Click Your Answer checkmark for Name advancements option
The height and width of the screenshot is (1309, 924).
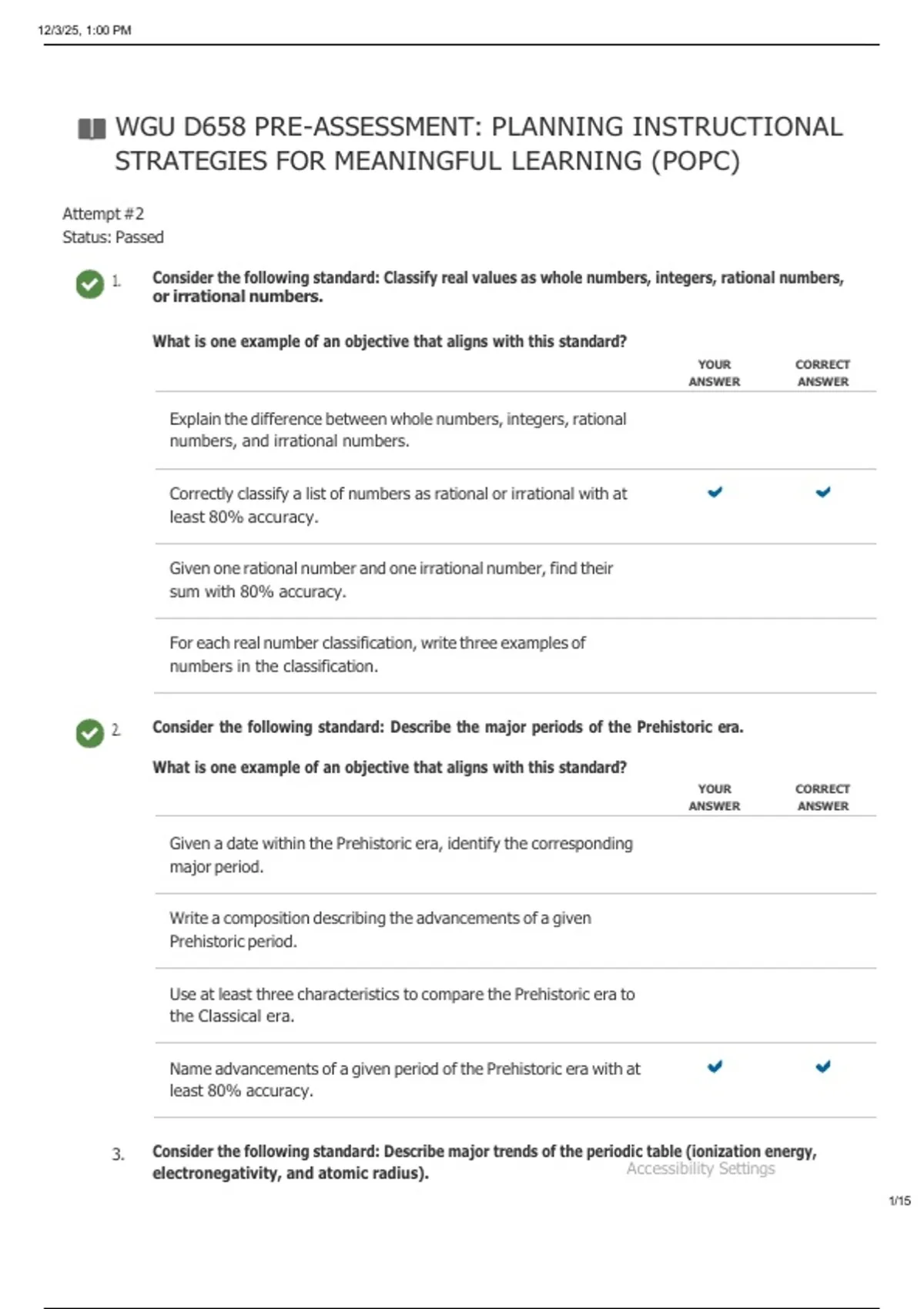coord(715,1067)
